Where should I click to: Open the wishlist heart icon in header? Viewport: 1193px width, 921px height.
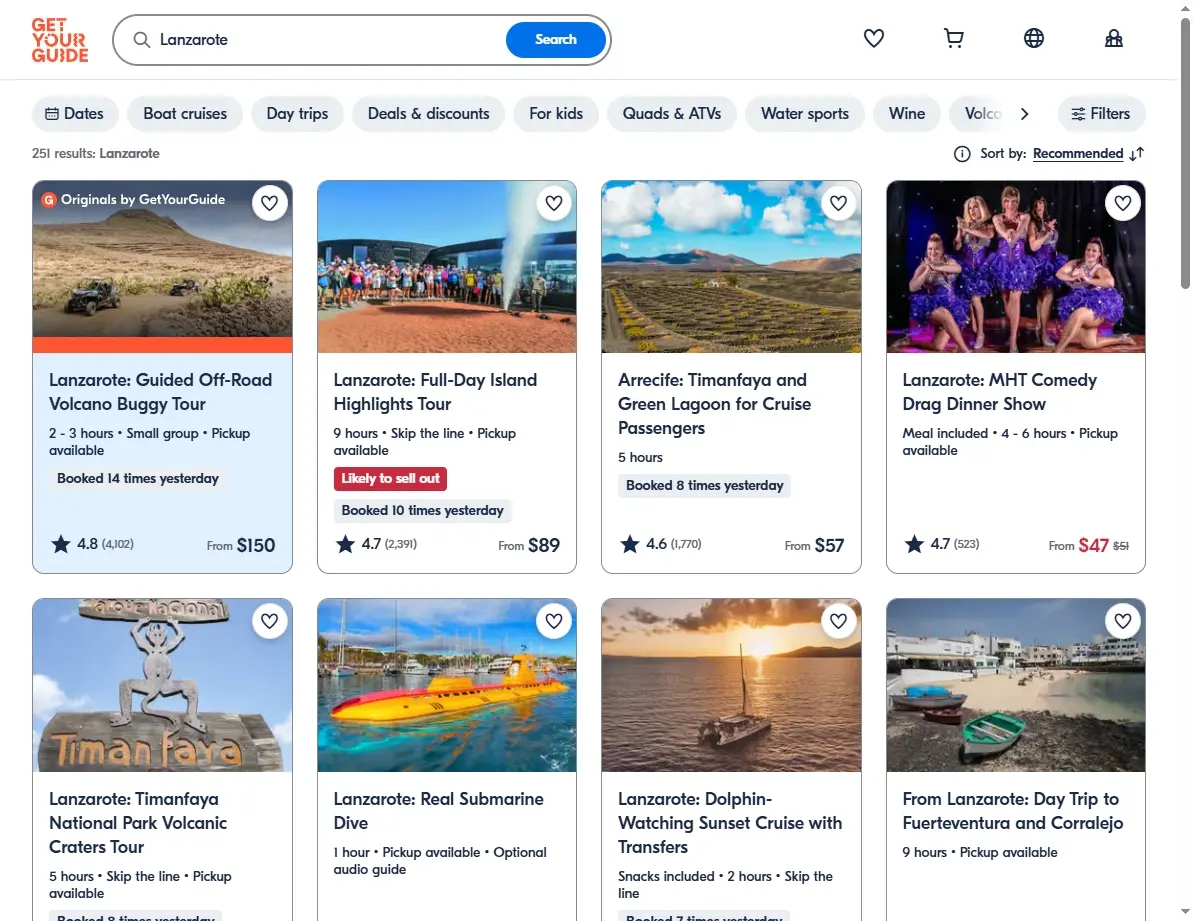coord(873,38)
